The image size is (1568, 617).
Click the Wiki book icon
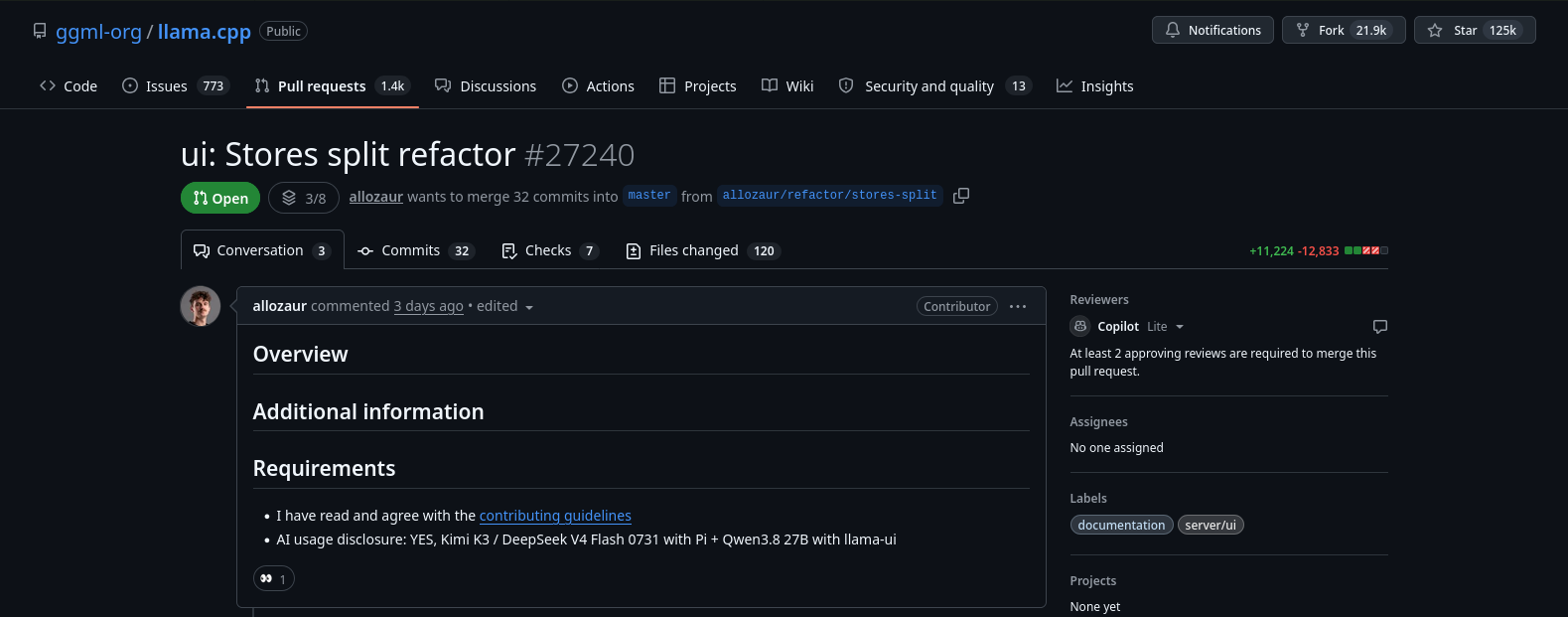[x=770, y=86]
